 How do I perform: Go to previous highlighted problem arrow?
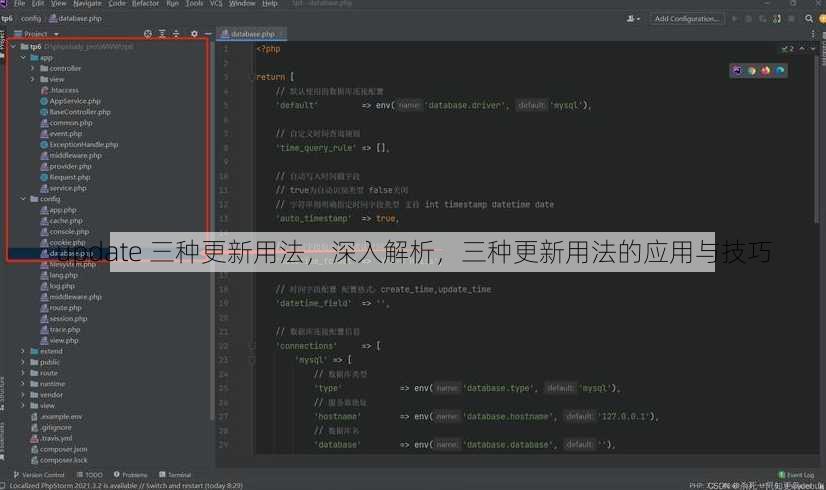(802, 48)
